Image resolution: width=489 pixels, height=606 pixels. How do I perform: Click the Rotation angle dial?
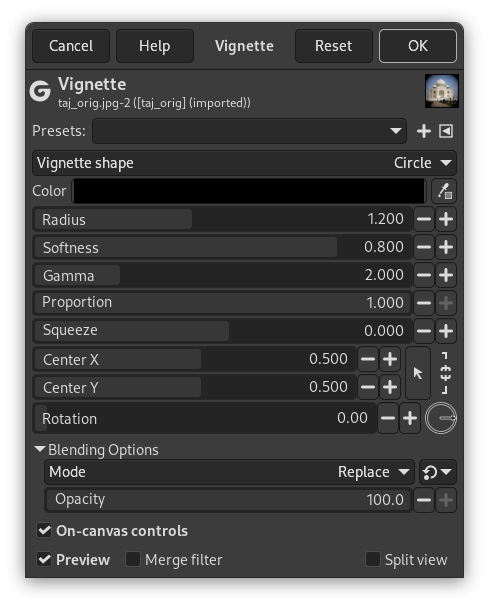click(441, 418)
